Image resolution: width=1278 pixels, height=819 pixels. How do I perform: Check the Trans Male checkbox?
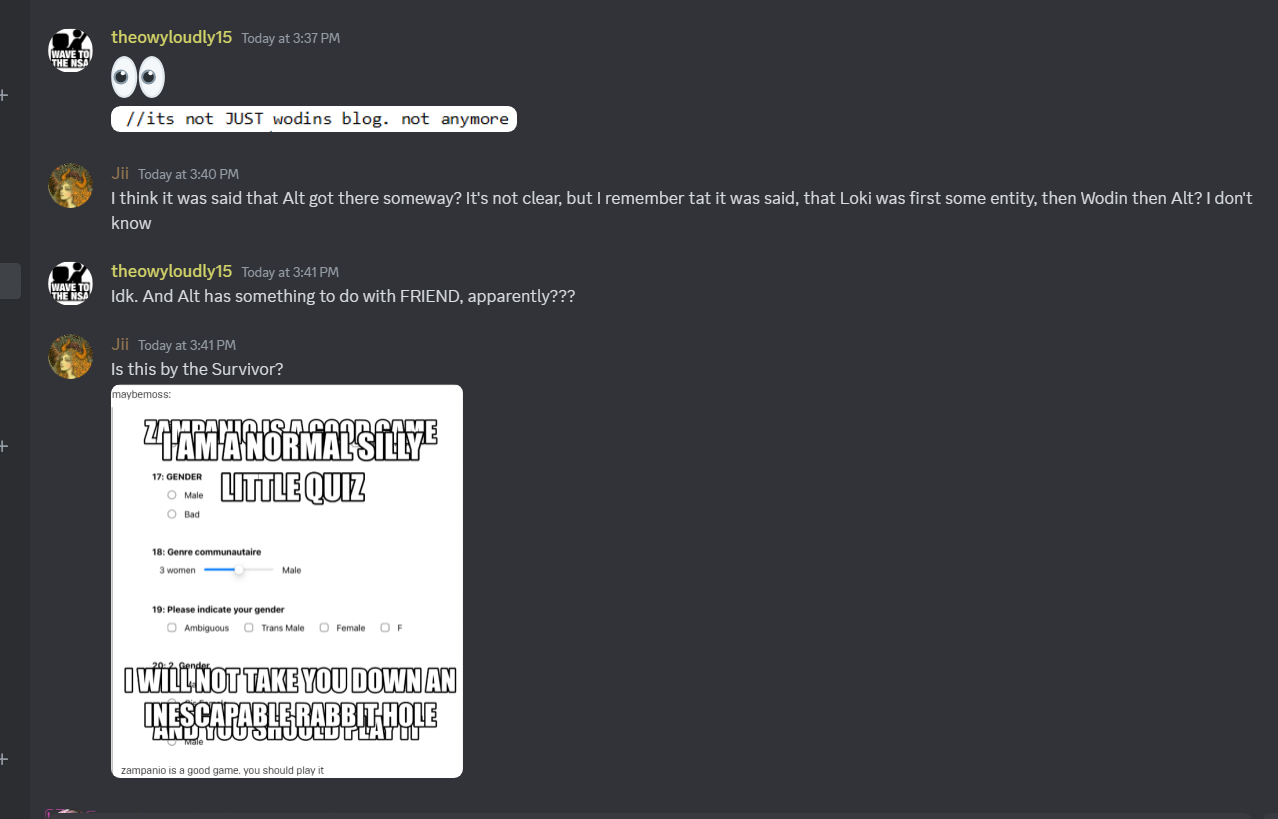(249, 628)
